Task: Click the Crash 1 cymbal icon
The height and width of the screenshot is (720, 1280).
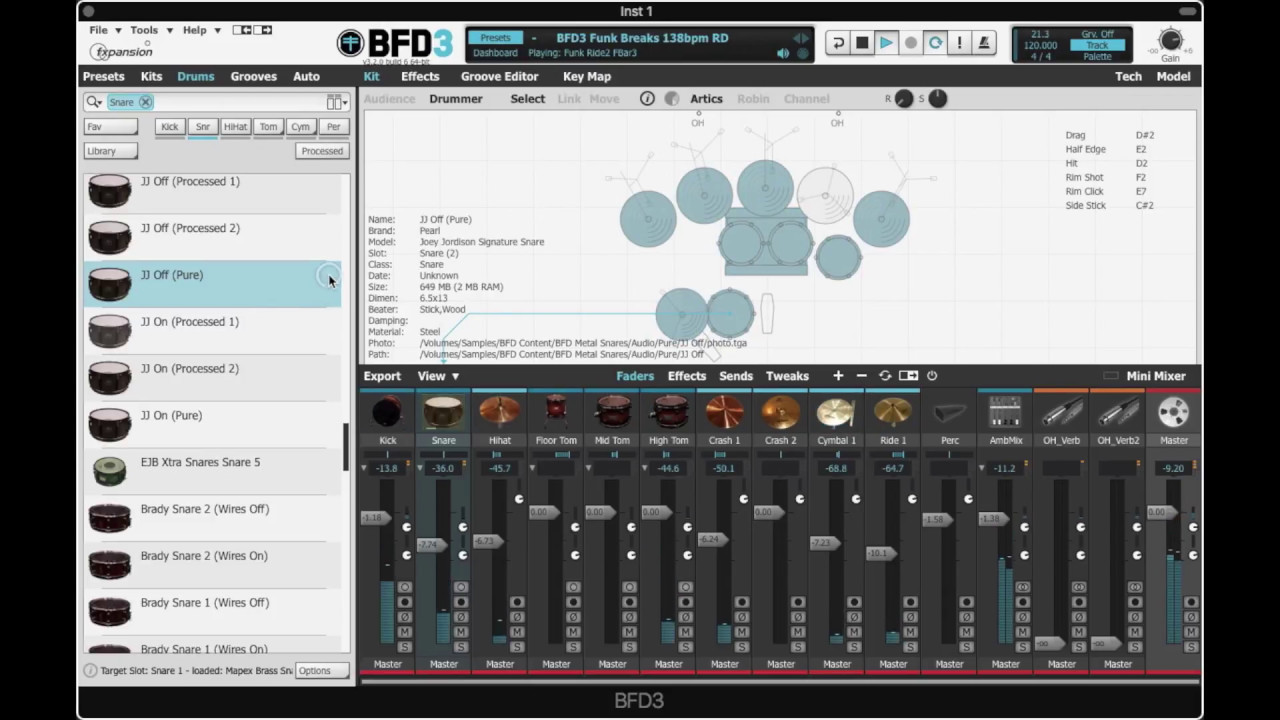Action: 724,412
